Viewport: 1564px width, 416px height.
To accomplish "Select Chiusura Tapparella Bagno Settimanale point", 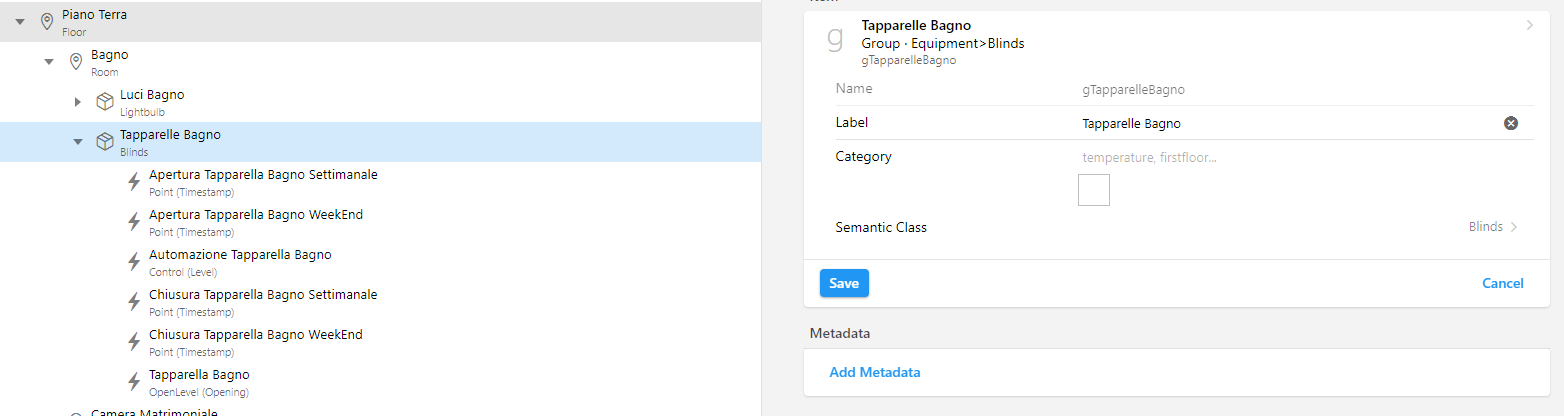I will click(x=262, y=295).
